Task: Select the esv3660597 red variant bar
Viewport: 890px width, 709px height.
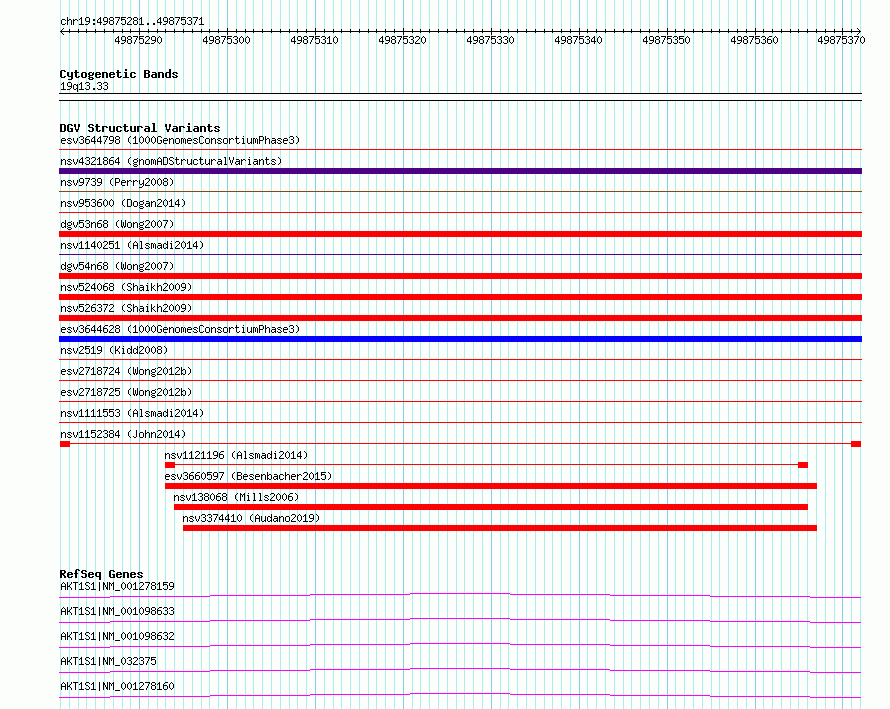Action: [x=491, y=486]
